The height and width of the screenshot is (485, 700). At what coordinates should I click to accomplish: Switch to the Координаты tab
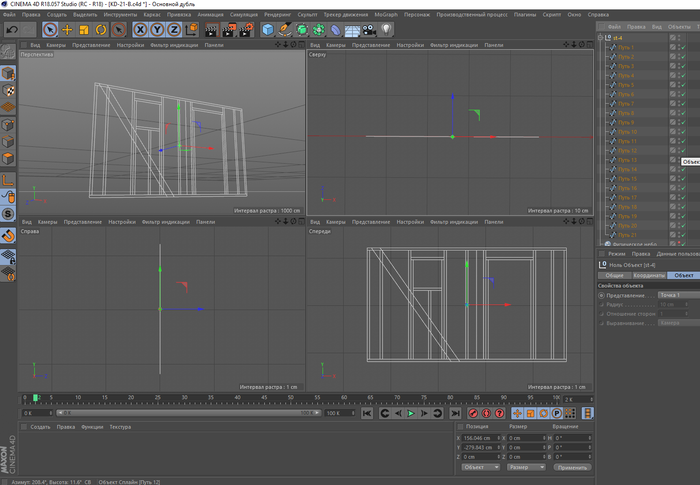tap(650, 275)
